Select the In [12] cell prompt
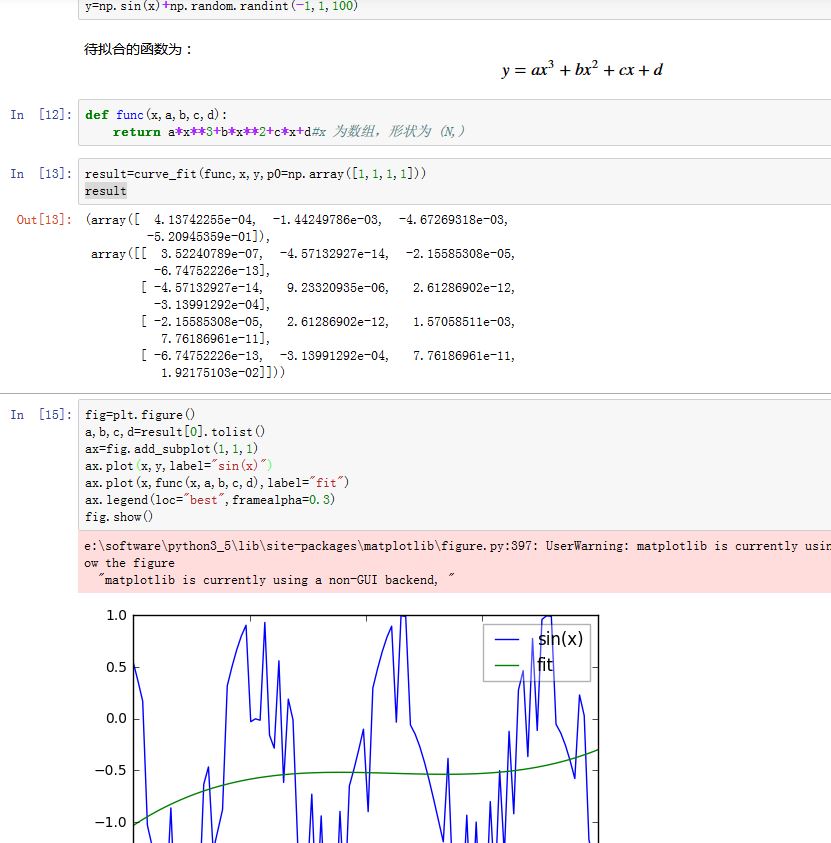The image size is (831, 843). [40, 115]
